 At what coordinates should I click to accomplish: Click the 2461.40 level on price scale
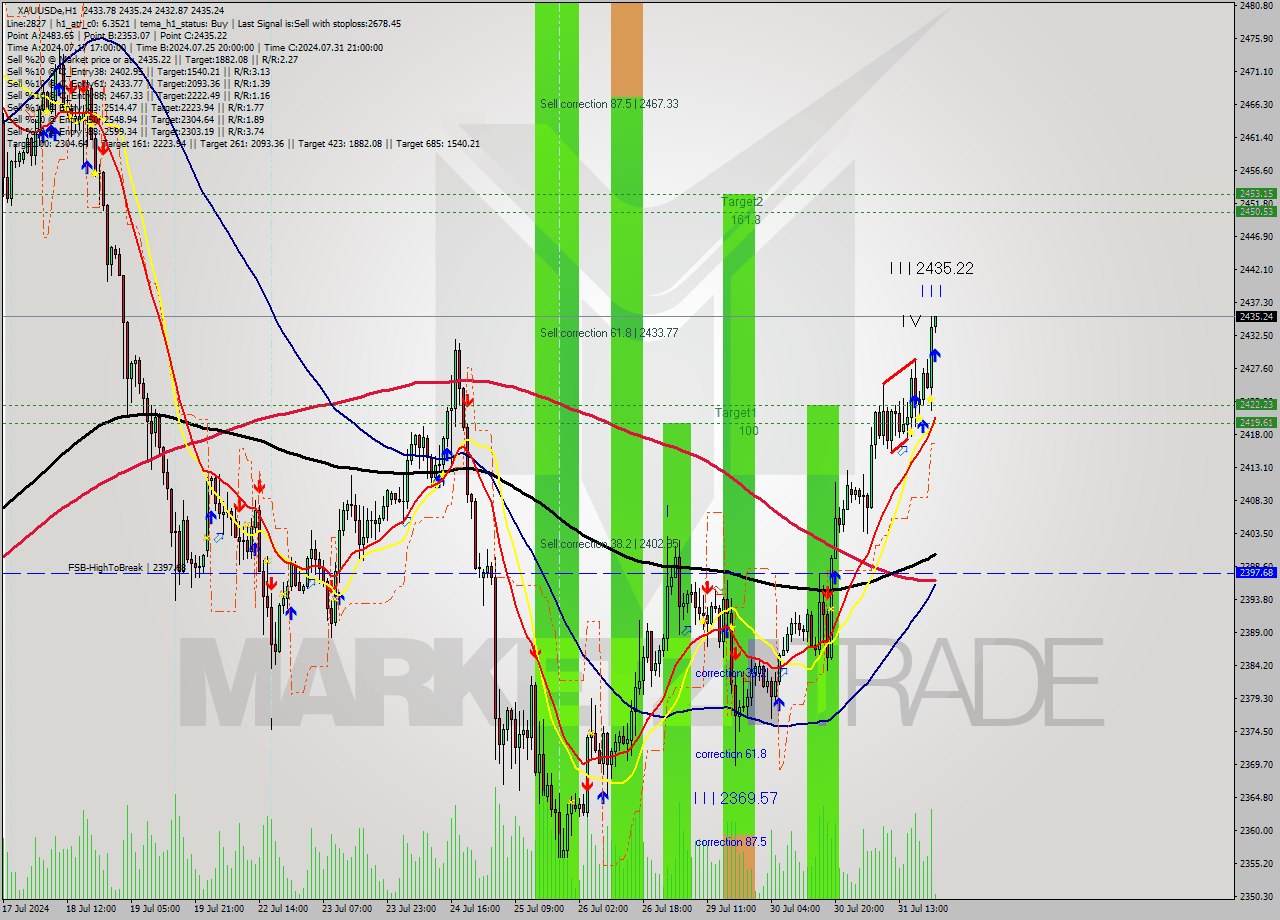[1255, 137]
